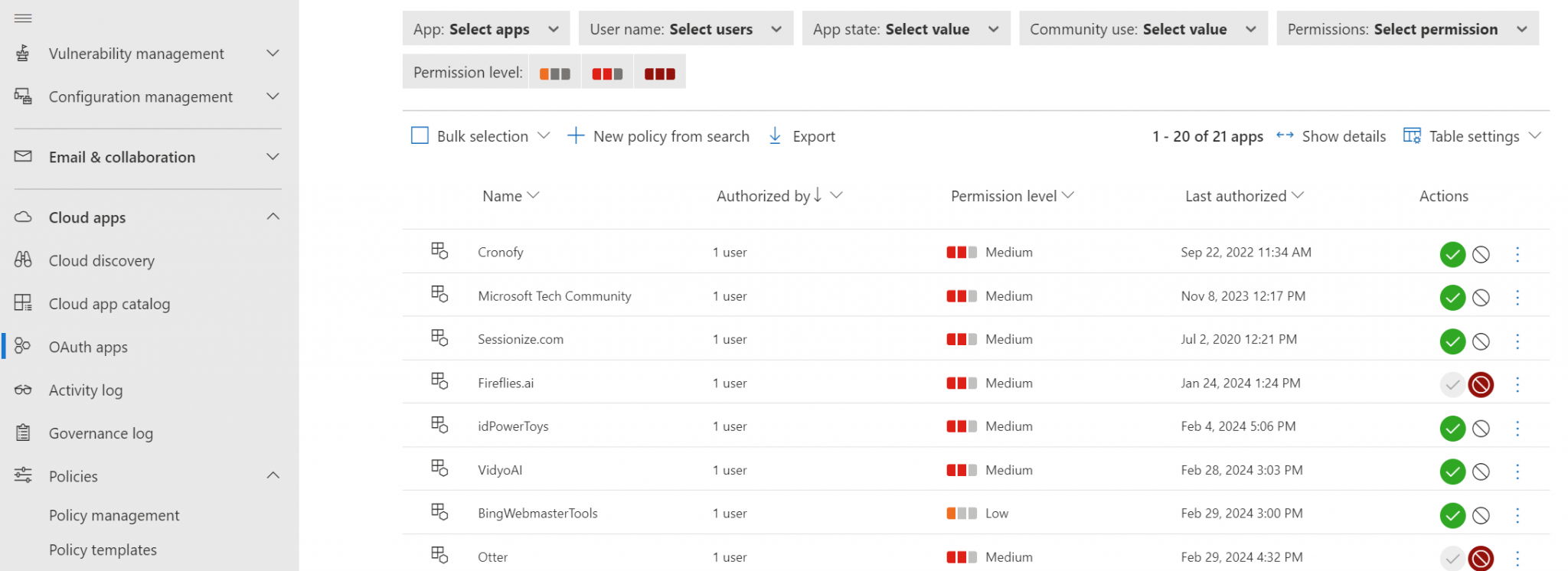This screenshot has height=571, width=1568.
Task: Open the Permissions: Select permission dropdown
Action: [1406, 29]
